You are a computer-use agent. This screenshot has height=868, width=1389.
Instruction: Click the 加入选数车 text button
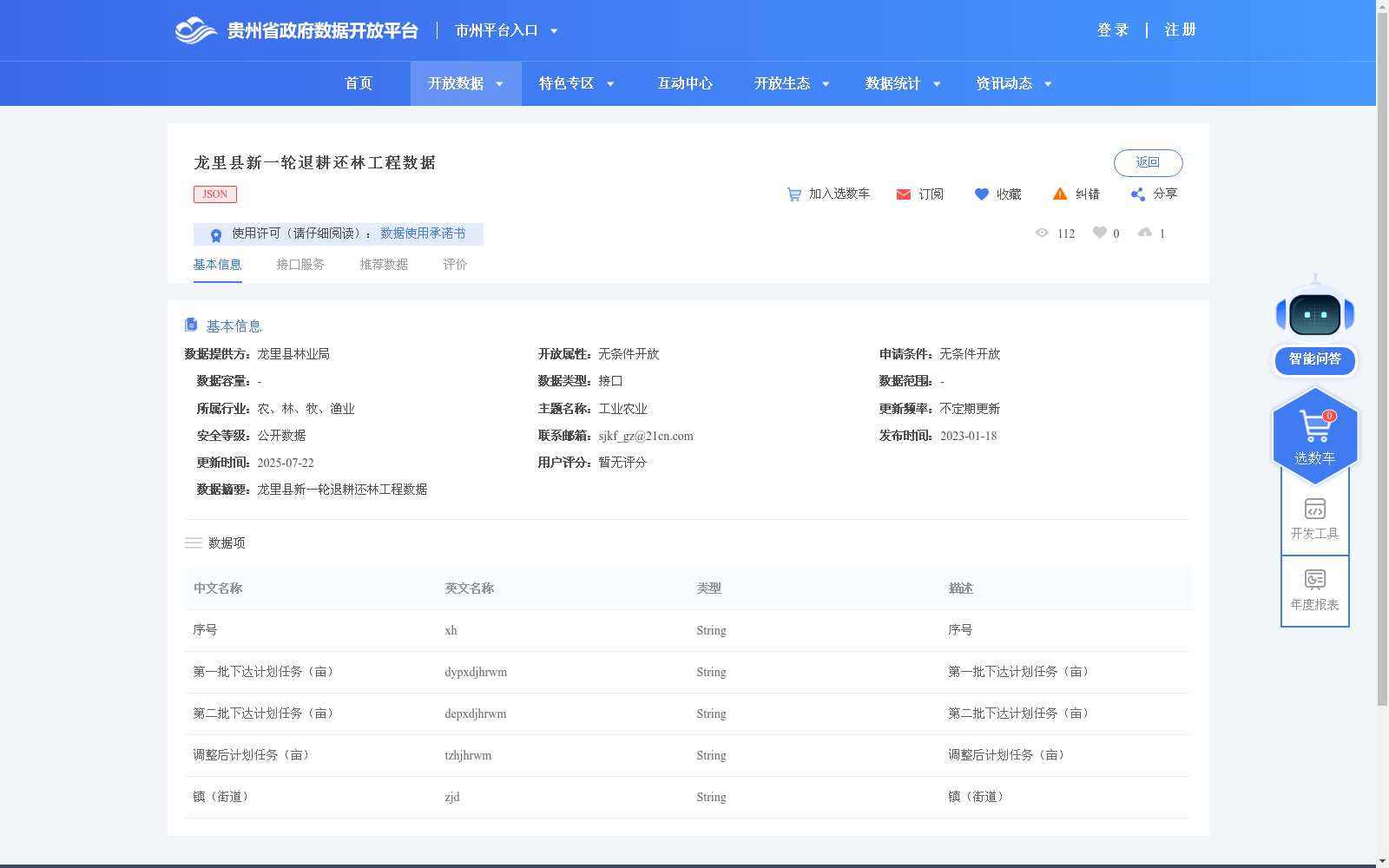tap(839, 194)
